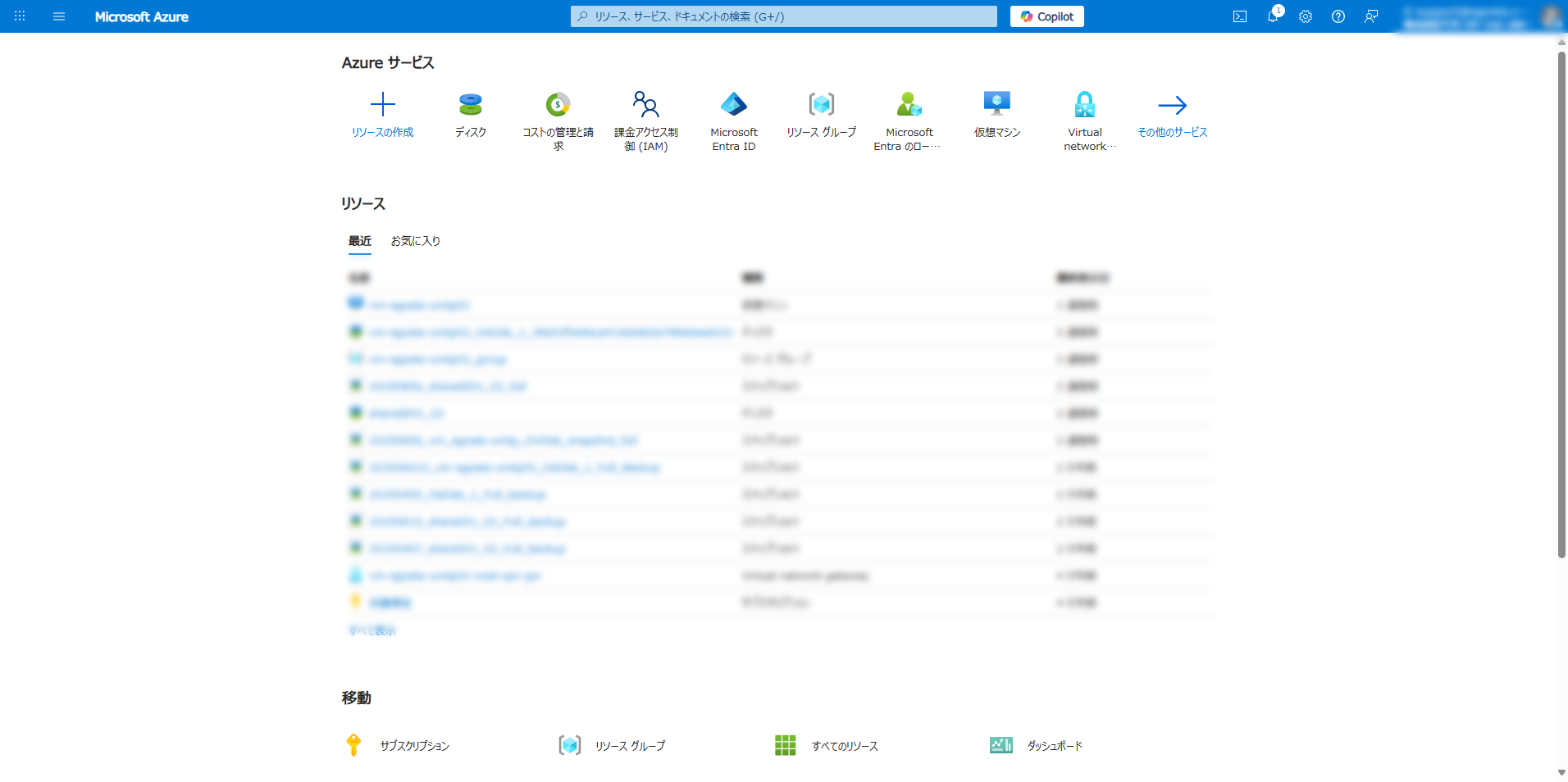Viewport: 1568px width, 782px height.
Task: Open the apps grid launcher
Action: (x=20, y=16)
